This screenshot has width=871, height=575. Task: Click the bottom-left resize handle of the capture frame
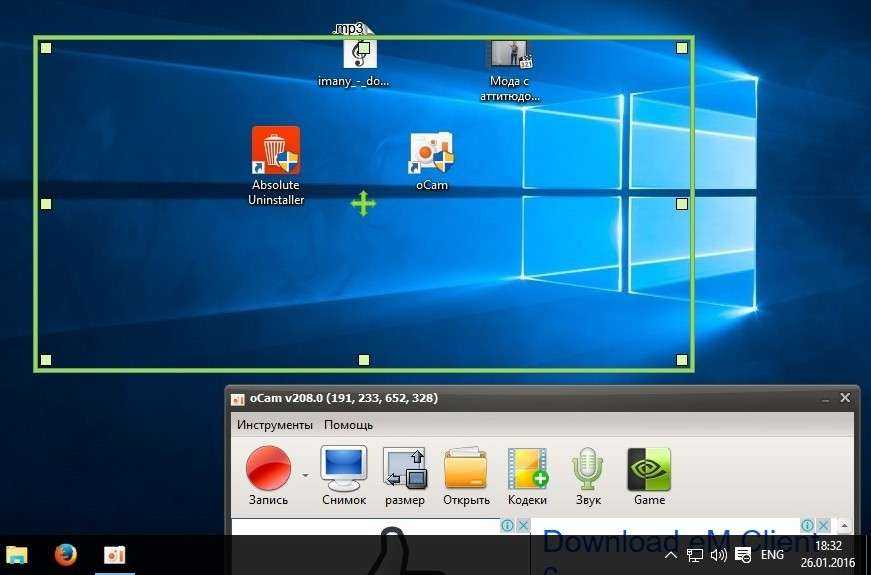[46, 360]
